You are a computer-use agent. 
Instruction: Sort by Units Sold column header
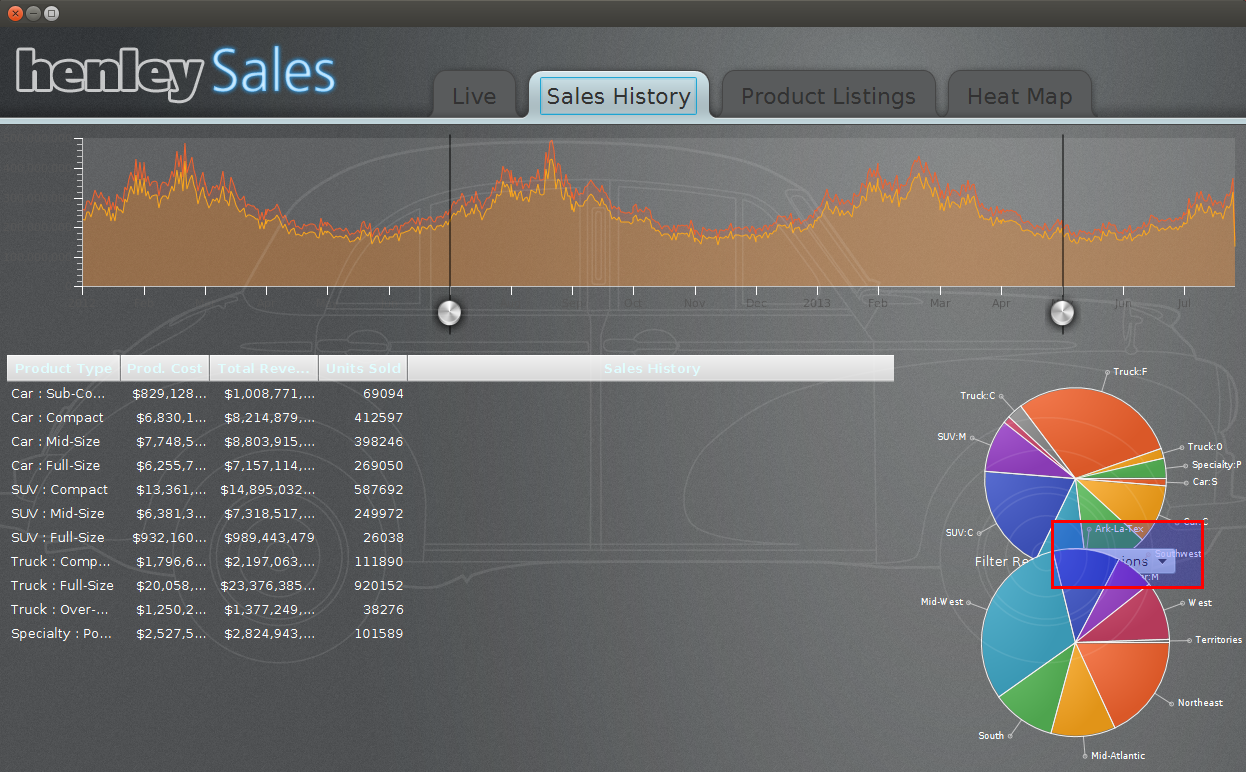point(363,369)
